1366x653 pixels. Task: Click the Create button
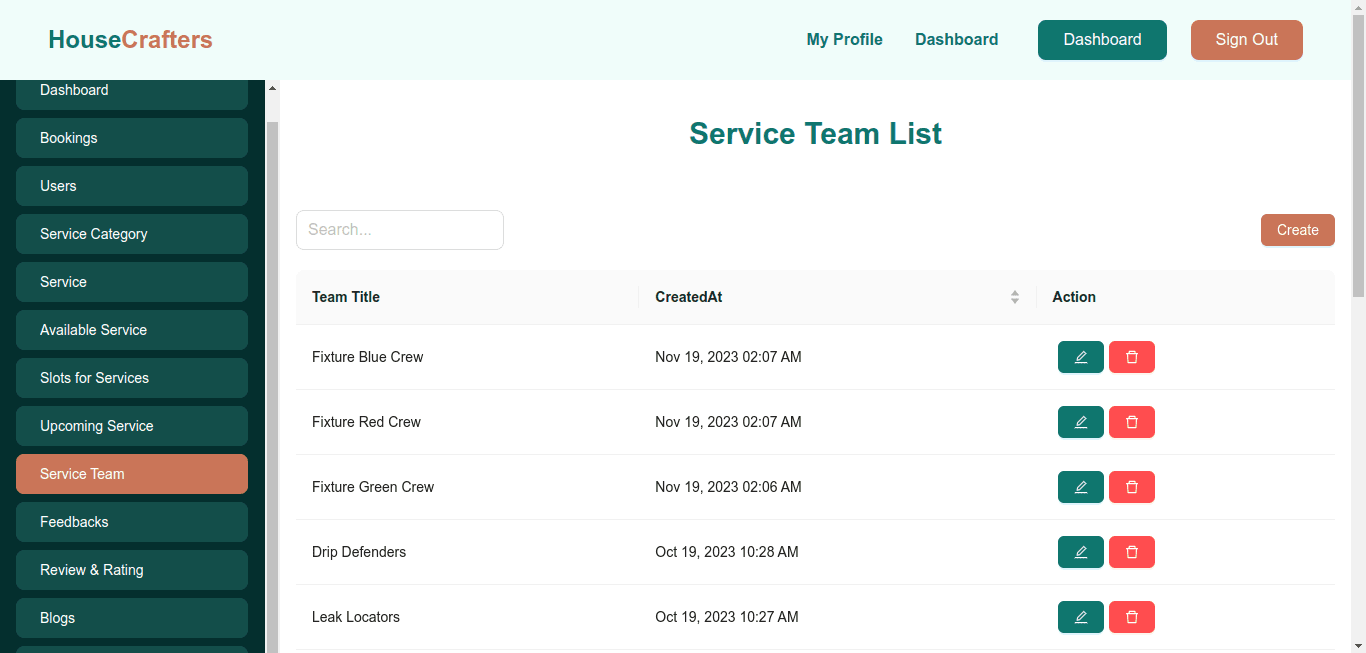click(x=1297, y=230)
